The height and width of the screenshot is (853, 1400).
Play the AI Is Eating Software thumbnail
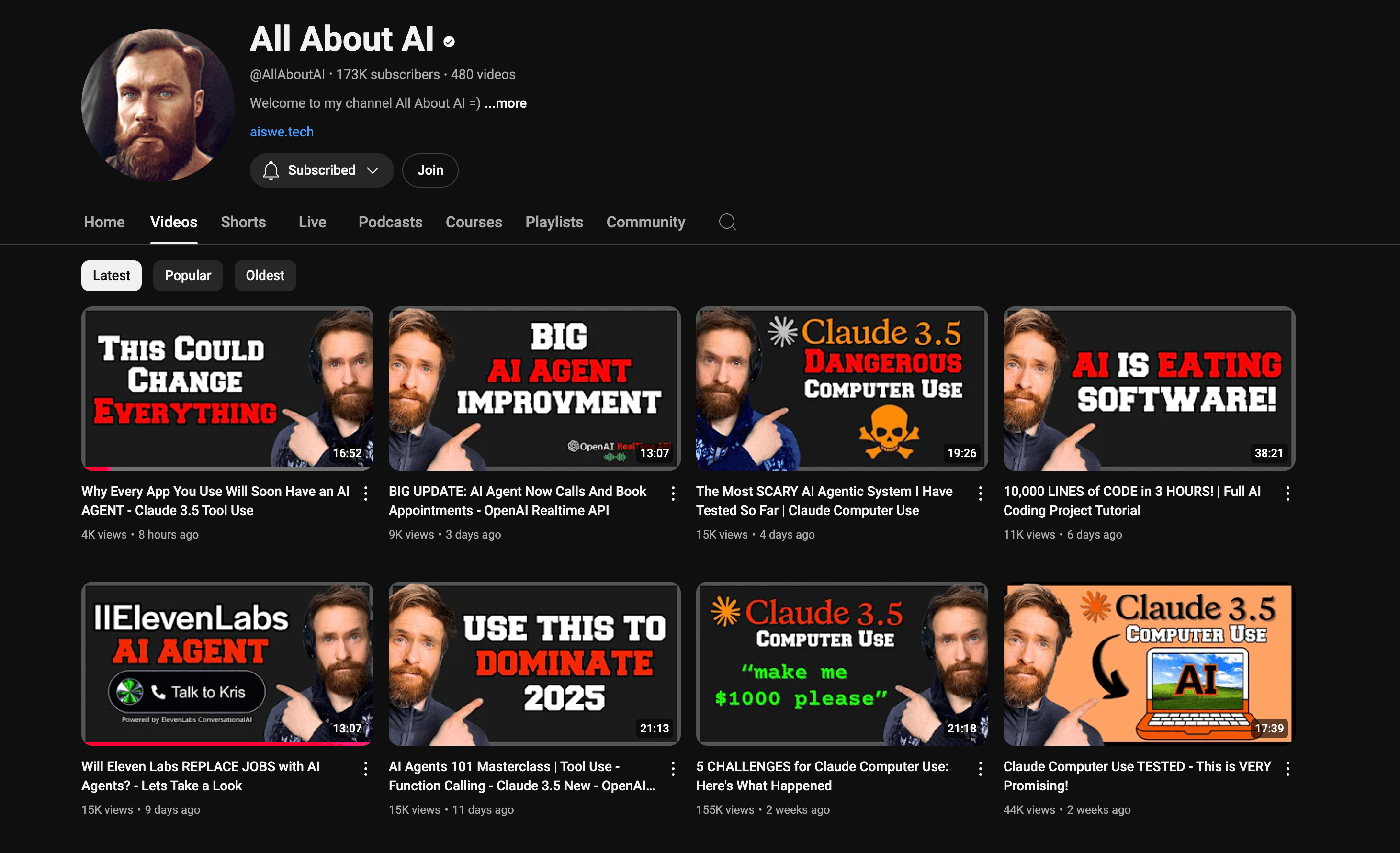pyautogui.click(x=1150, y=389)
